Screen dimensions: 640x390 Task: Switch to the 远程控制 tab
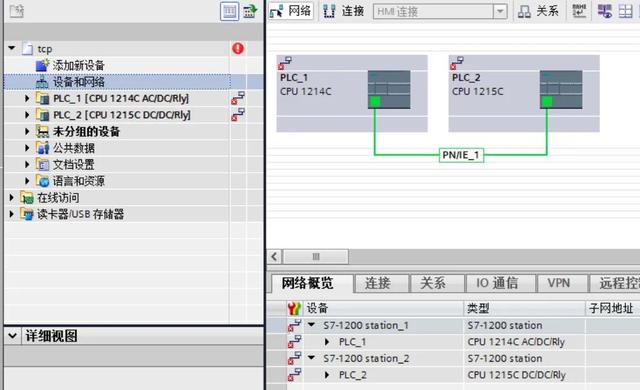[616, 283]
